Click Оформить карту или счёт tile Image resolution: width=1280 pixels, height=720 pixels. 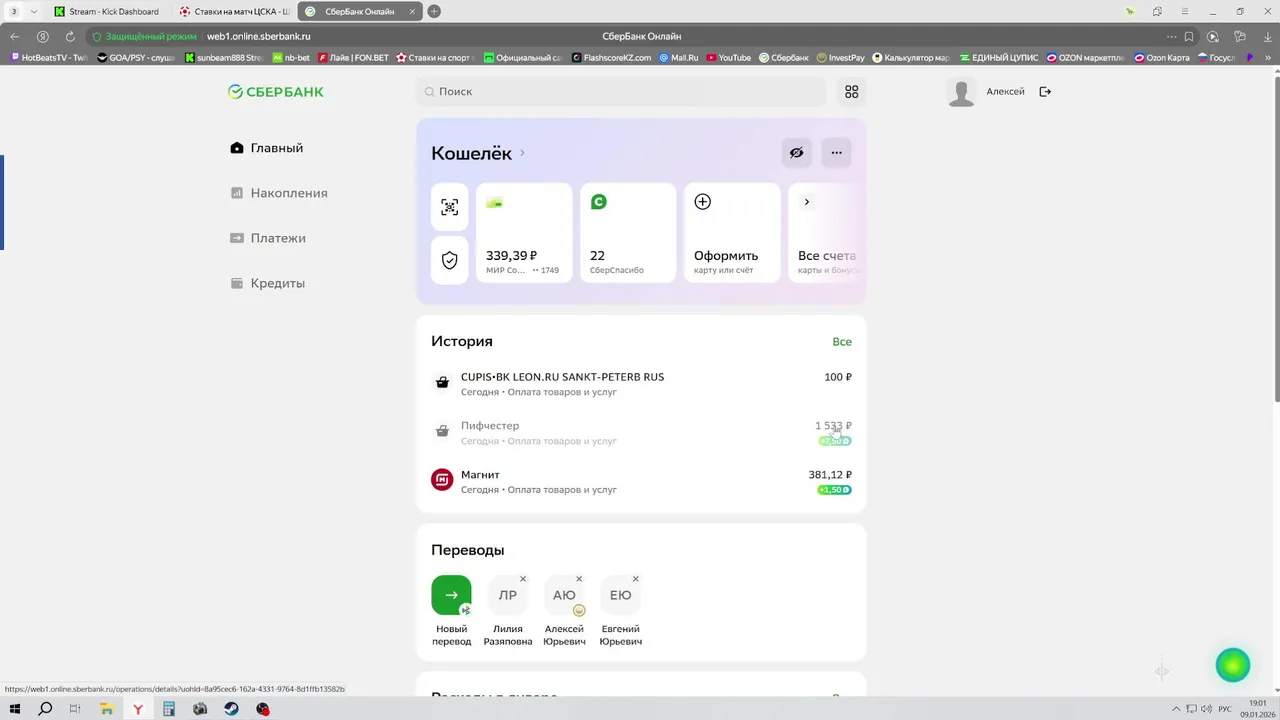click(x=732, y=233)
